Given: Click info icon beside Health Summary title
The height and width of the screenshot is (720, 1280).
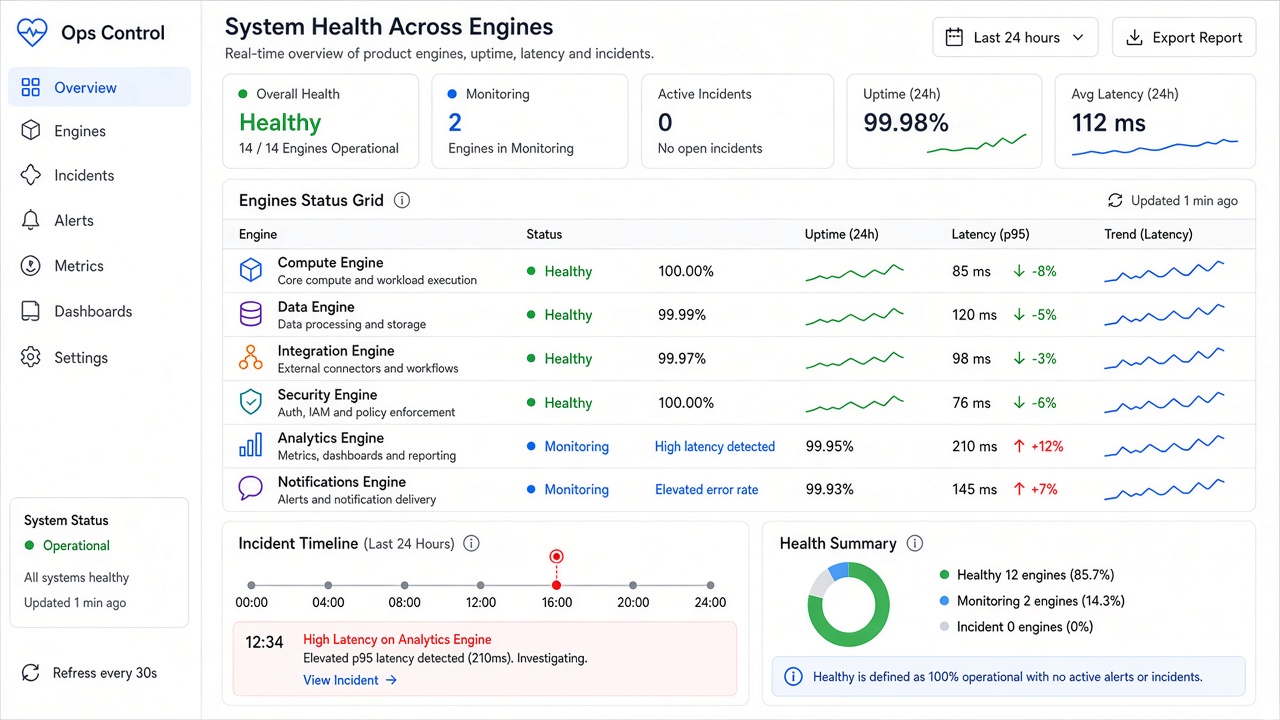Looking at the screenshot, I should [914, 543].
